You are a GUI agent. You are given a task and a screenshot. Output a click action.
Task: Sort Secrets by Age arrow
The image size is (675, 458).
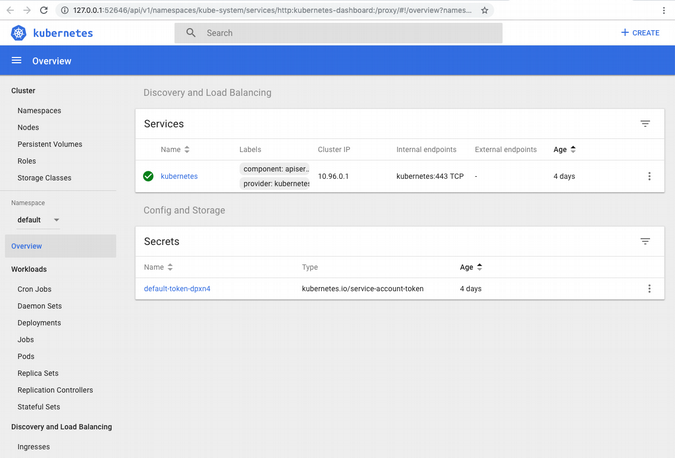tap(480, 267)
